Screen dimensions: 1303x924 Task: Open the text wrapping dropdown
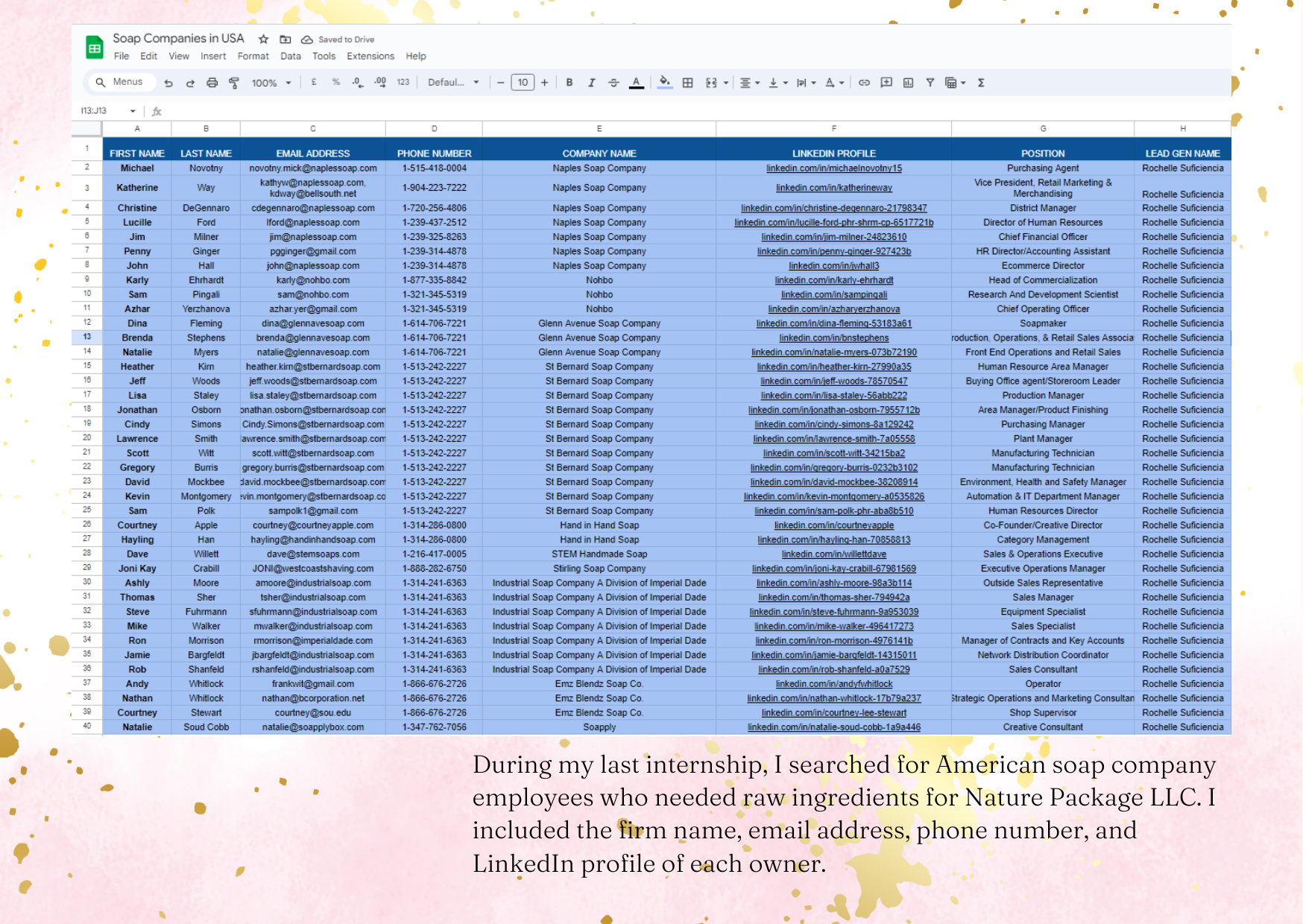[x=806, y=83]
